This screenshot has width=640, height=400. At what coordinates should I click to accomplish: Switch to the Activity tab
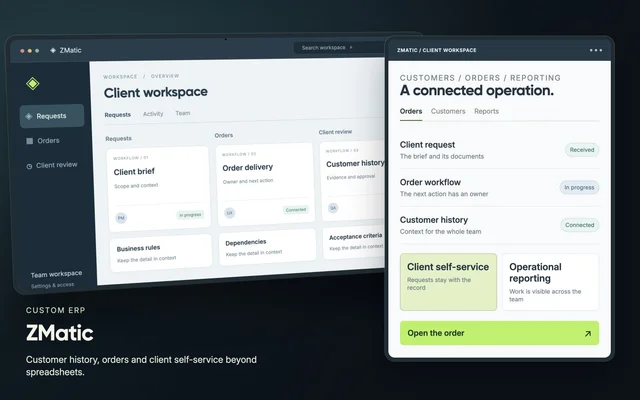point(153,114)
